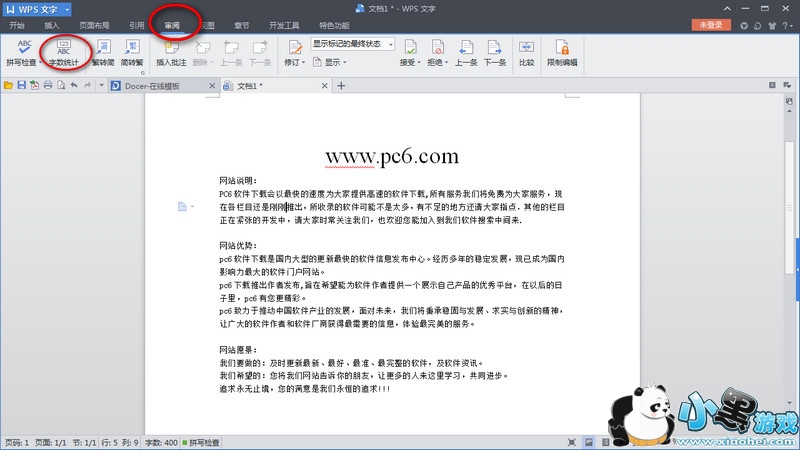
Task: Open 显示标记的最终状态 combo box
Action: (x=353, y=44)
